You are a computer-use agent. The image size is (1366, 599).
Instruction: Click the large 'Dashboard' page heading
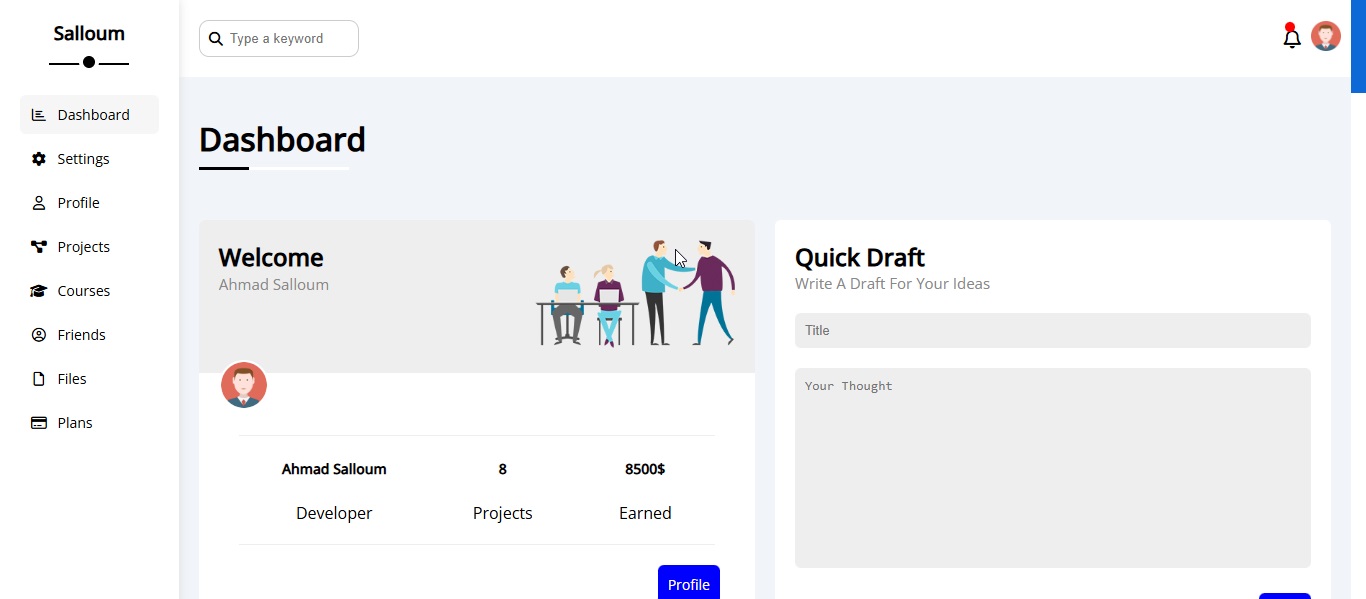[282, 140]
